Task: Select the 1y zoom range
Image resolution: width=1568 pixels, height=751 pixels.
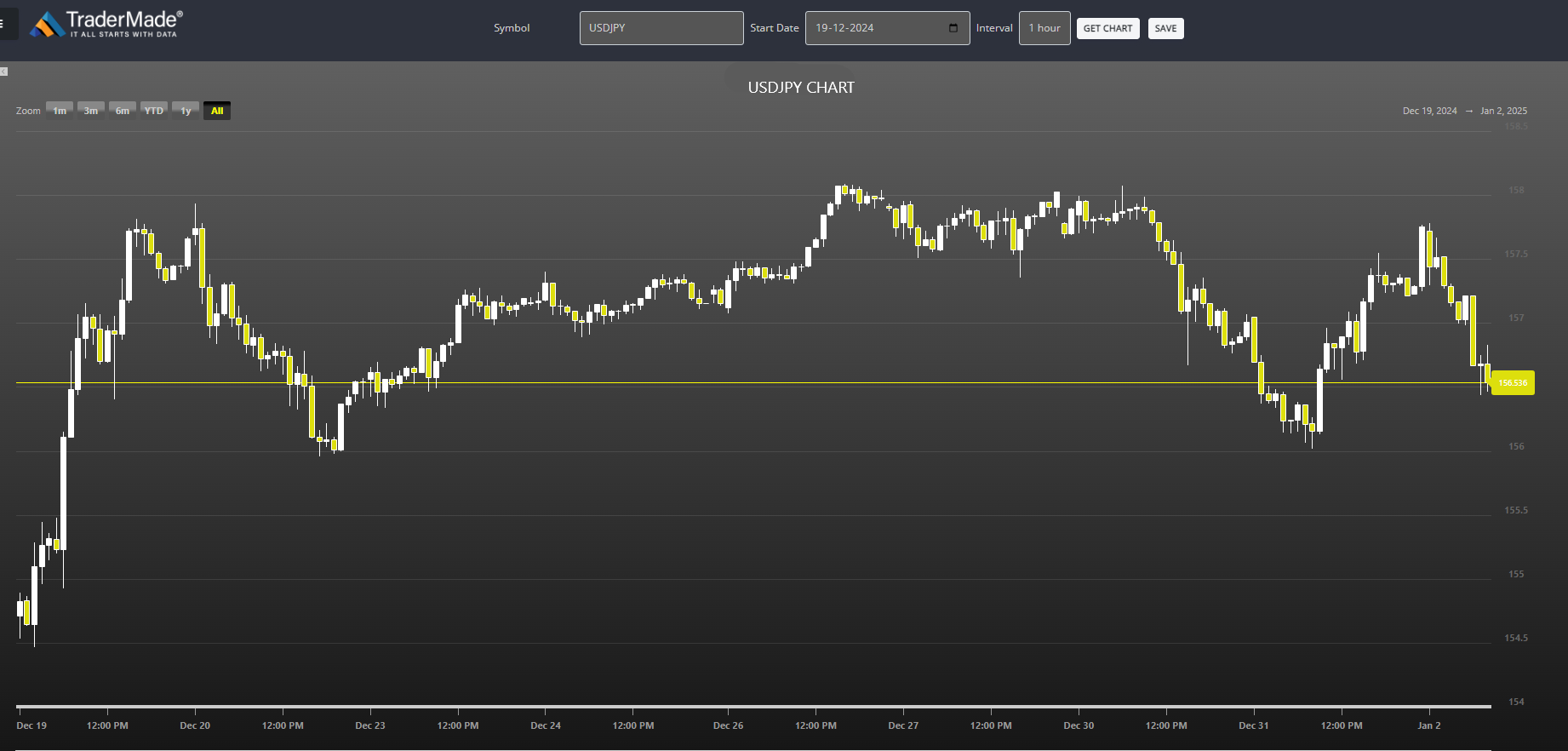Action: pyautogui.click(x=186, y=111)
